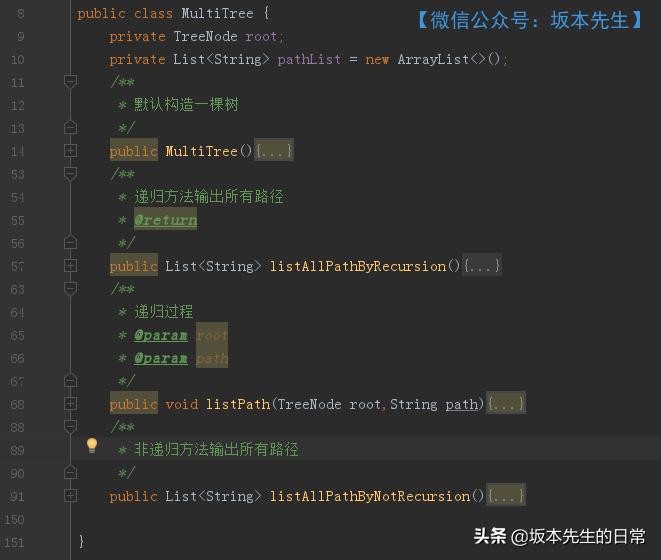Collapse the Javadoc comment starting line 88
The height and width of the screenshot is (560, 661).
pyautogui.click(x=70, y=426)
